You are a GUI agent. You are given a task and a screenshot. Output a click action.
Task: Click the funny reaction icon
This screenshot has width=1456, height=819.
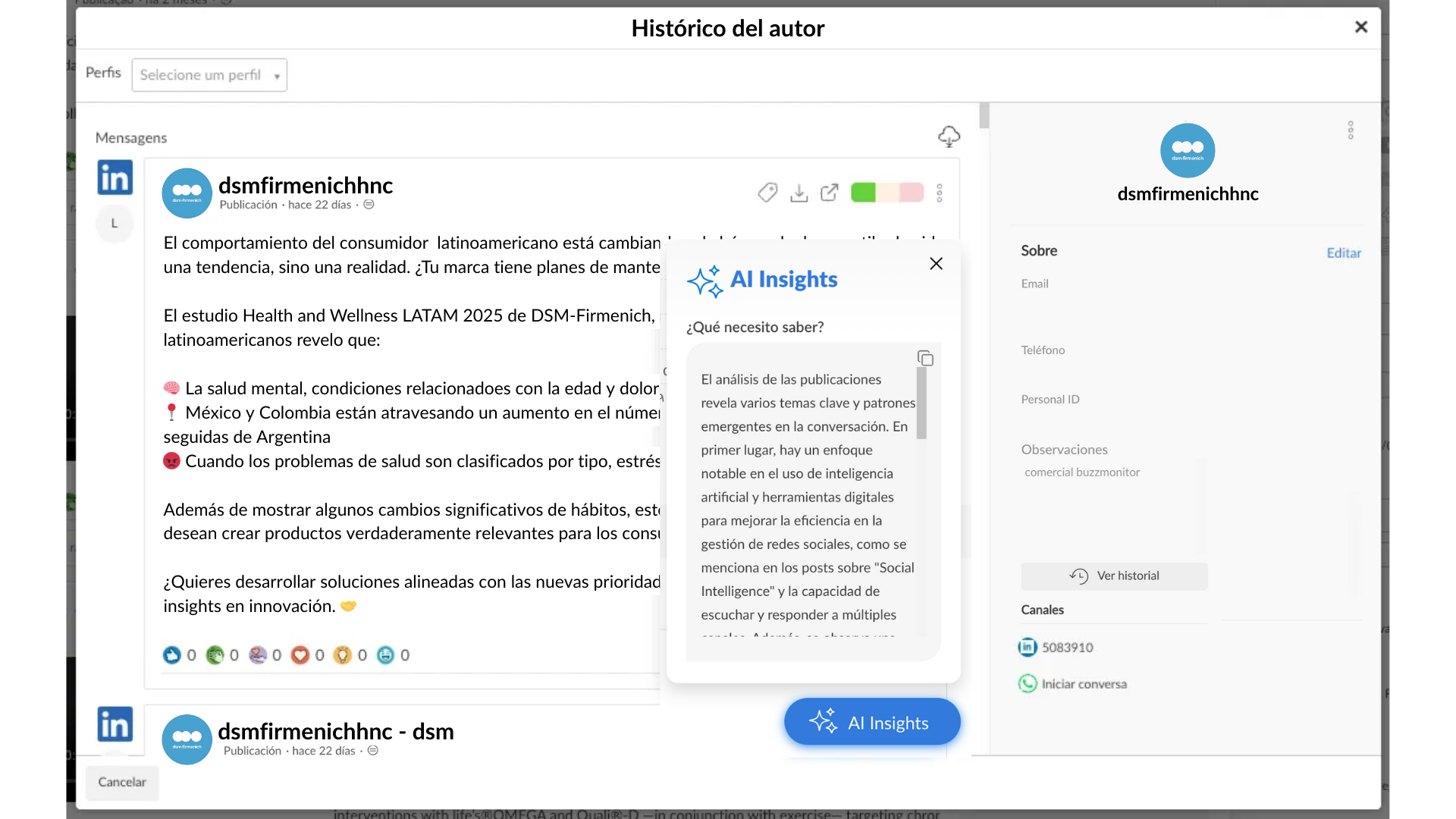(385, 654)
